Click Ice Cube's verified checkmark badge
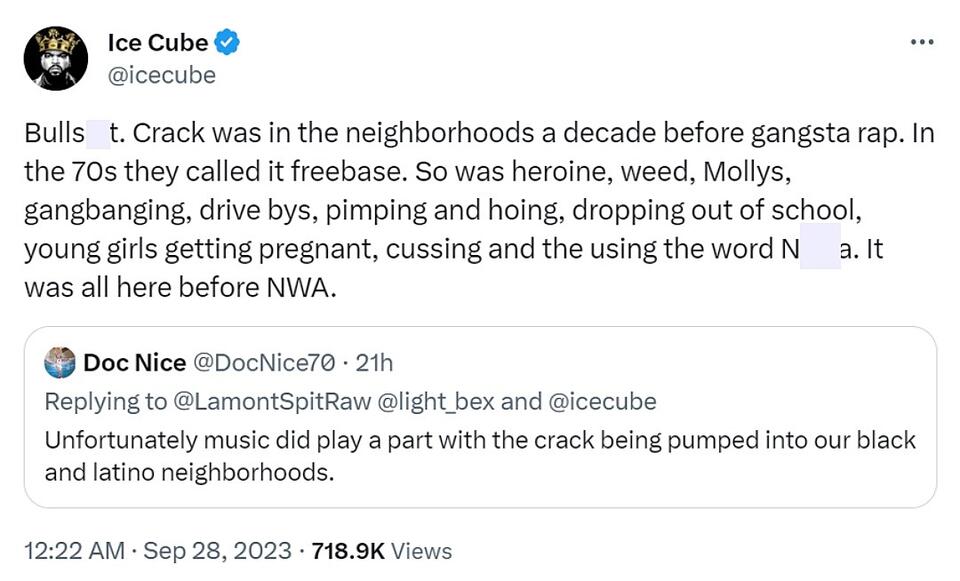The width and height of the screenshot is (960, 581). click(x=227, y=42)
